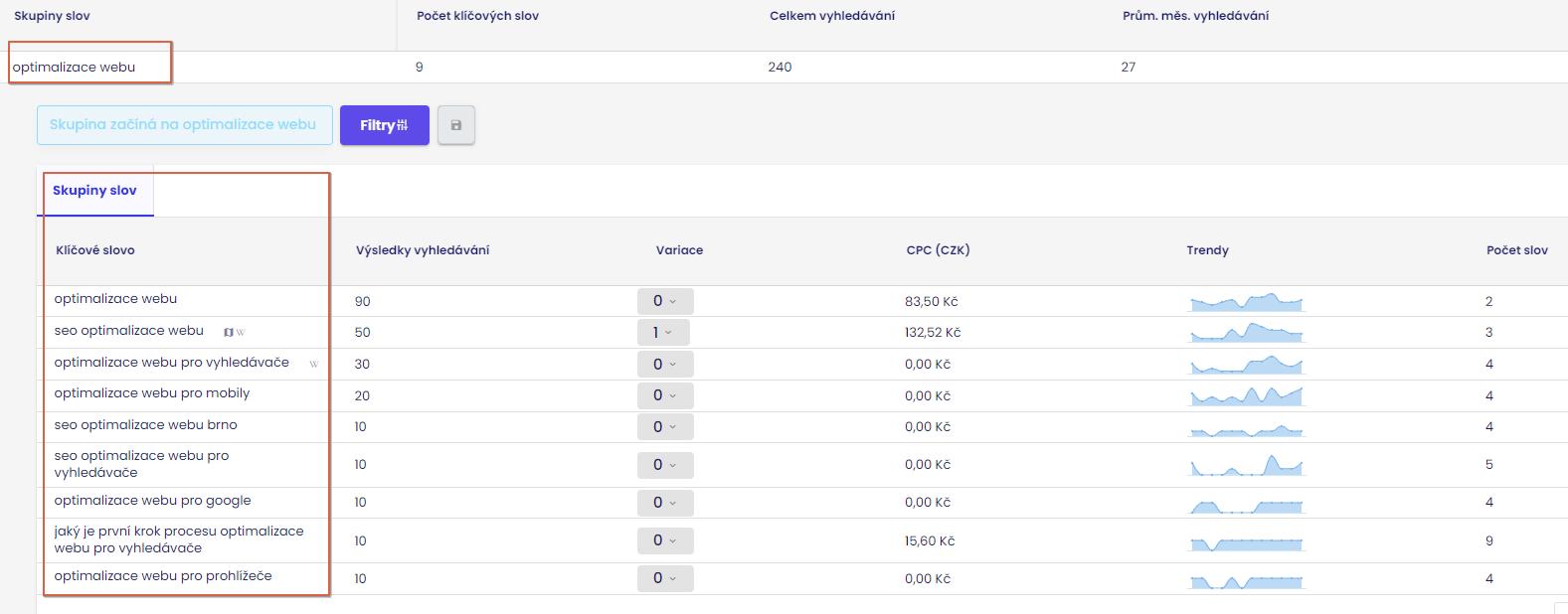Sort by 'Výsledky vyhledávání' column header
The image size is (1568, 614).
point(423,250)
